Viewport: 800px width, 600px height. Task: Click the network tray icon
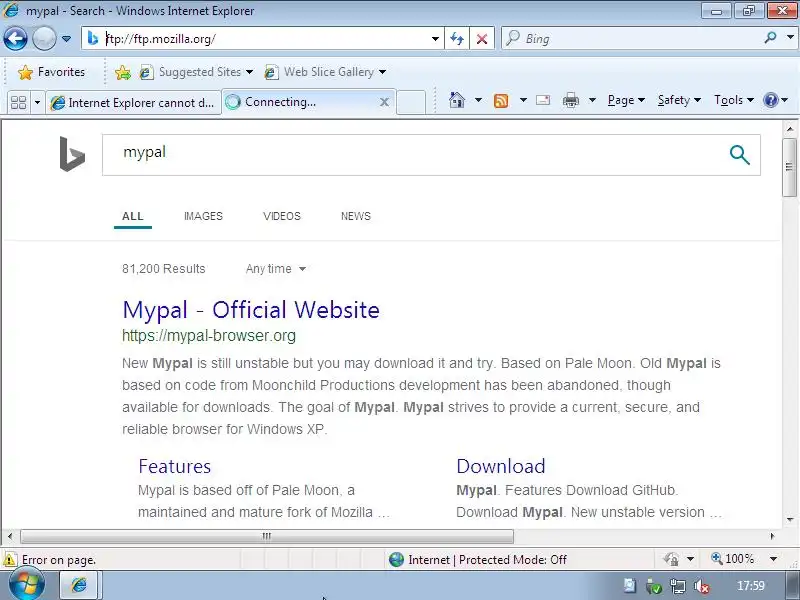pyautogui.click(x=678, y=587)
